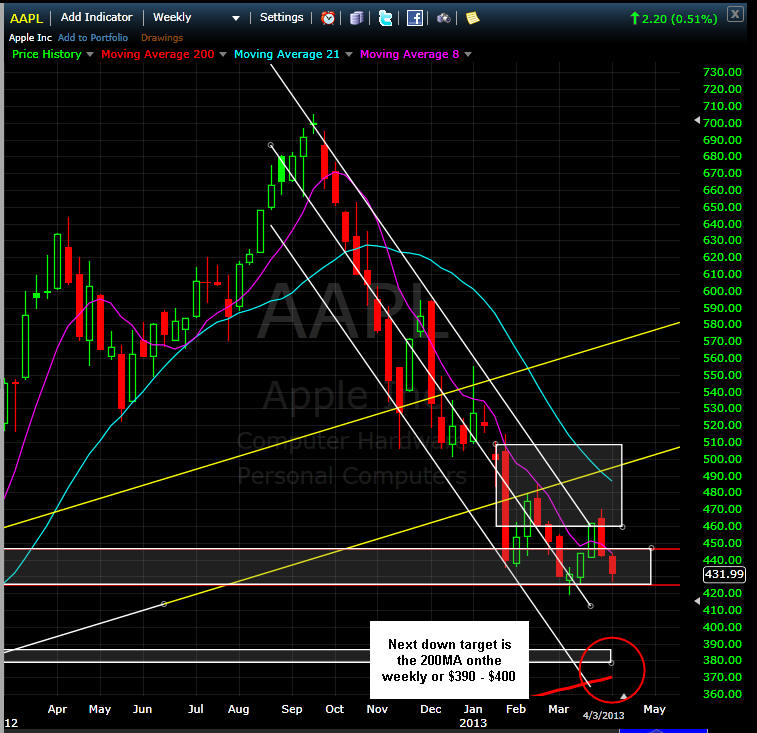Expand Price History dropdown arrow
Viewport: 757px width, 733px height.
89,55
